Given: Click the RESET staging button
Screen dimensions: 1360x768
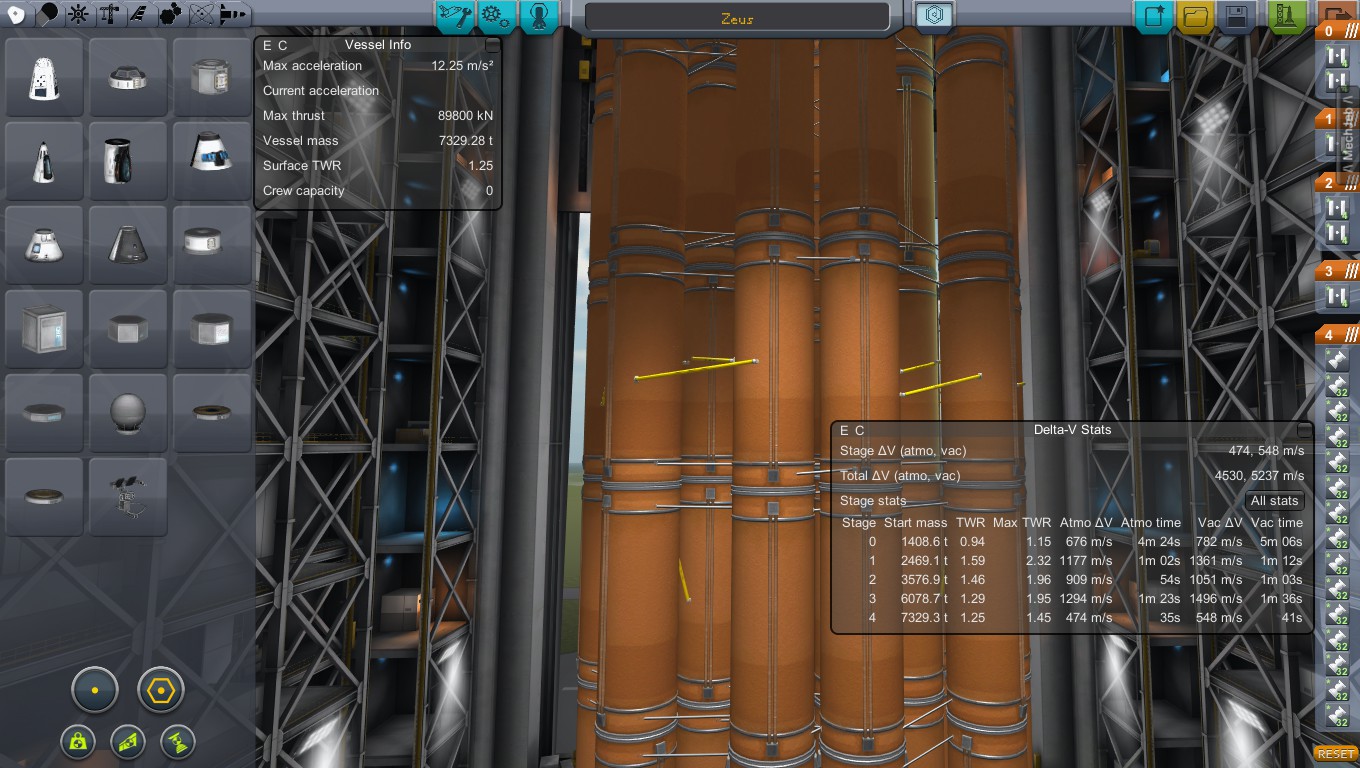Looking at the screenshot, I should 1336,754.
